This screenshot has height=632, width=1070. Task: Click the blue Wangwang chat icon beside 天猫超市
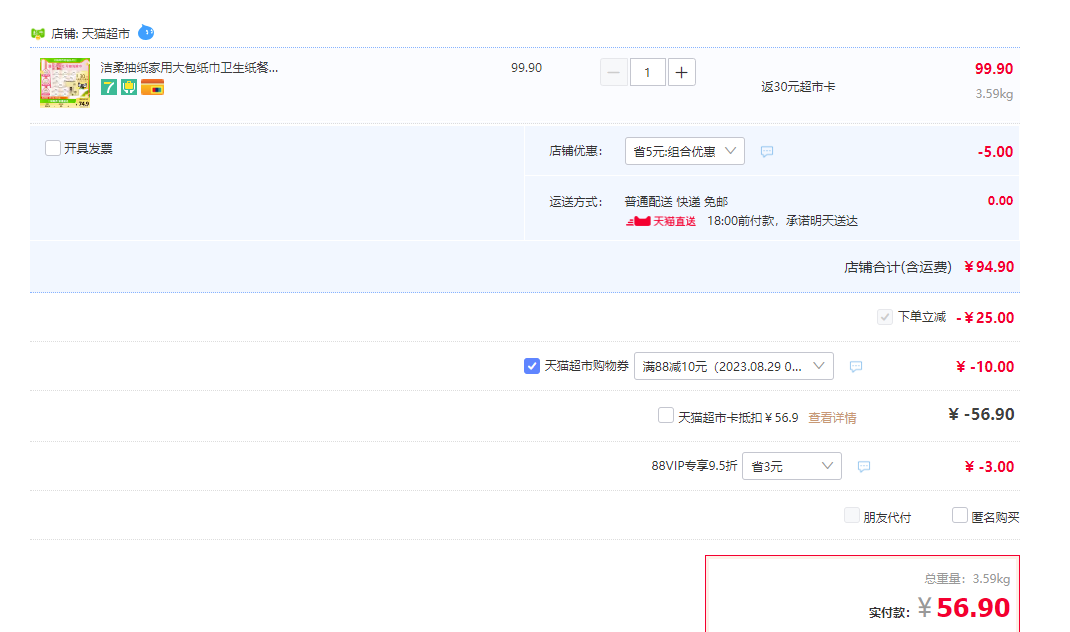tap(146, 32)
